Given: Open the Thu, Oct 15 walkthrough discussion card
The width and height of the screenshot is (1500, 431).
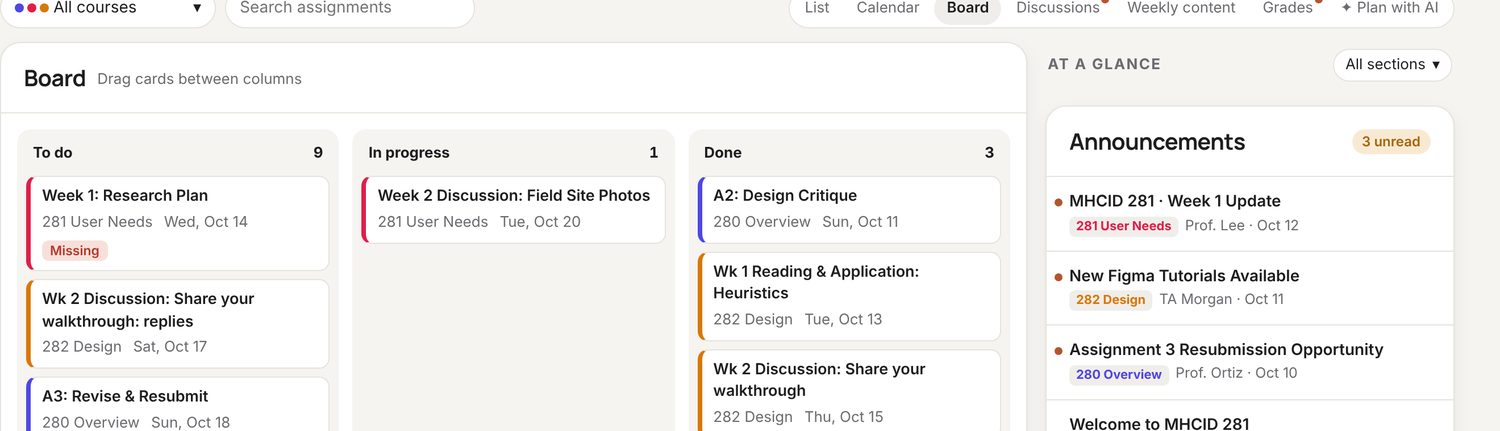Looking at the screenshot, I should tap(849, 390).
